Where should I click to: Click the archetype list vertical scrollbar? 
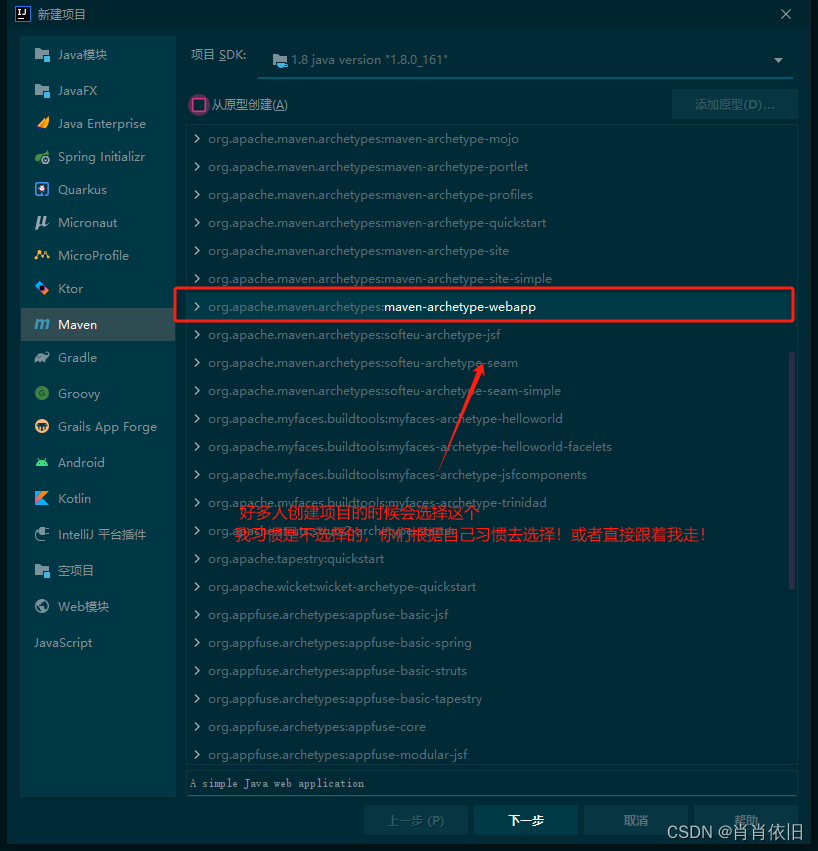tap(792, 470)
